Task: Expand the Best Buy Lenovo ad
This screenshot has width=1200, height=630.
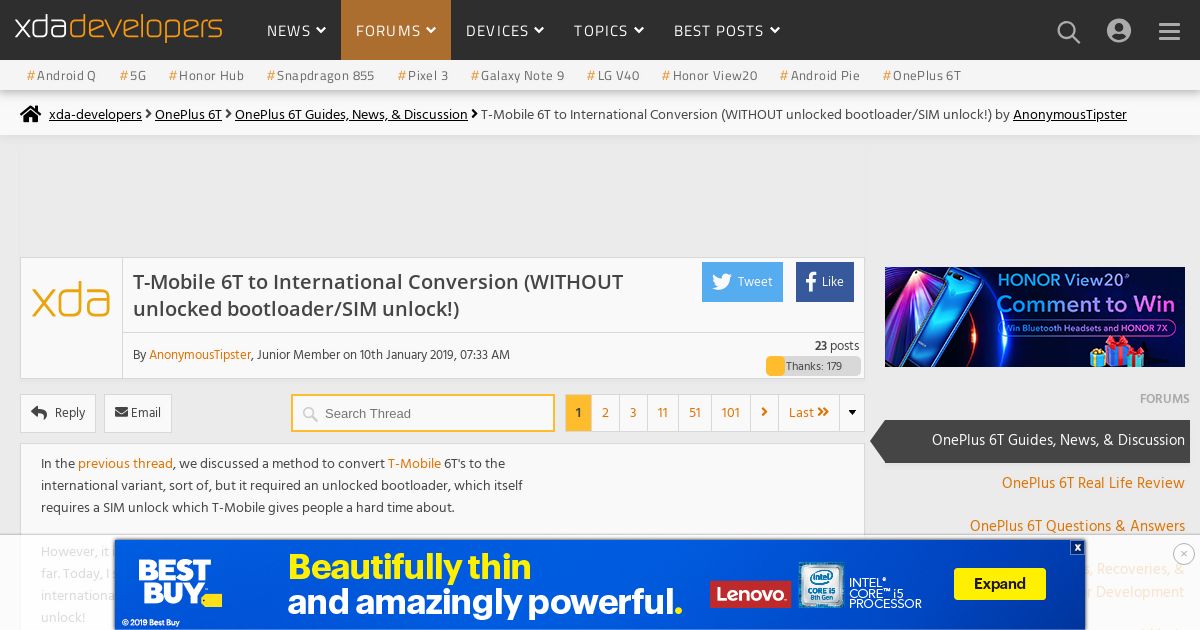Action: [x=1000, y=584]
